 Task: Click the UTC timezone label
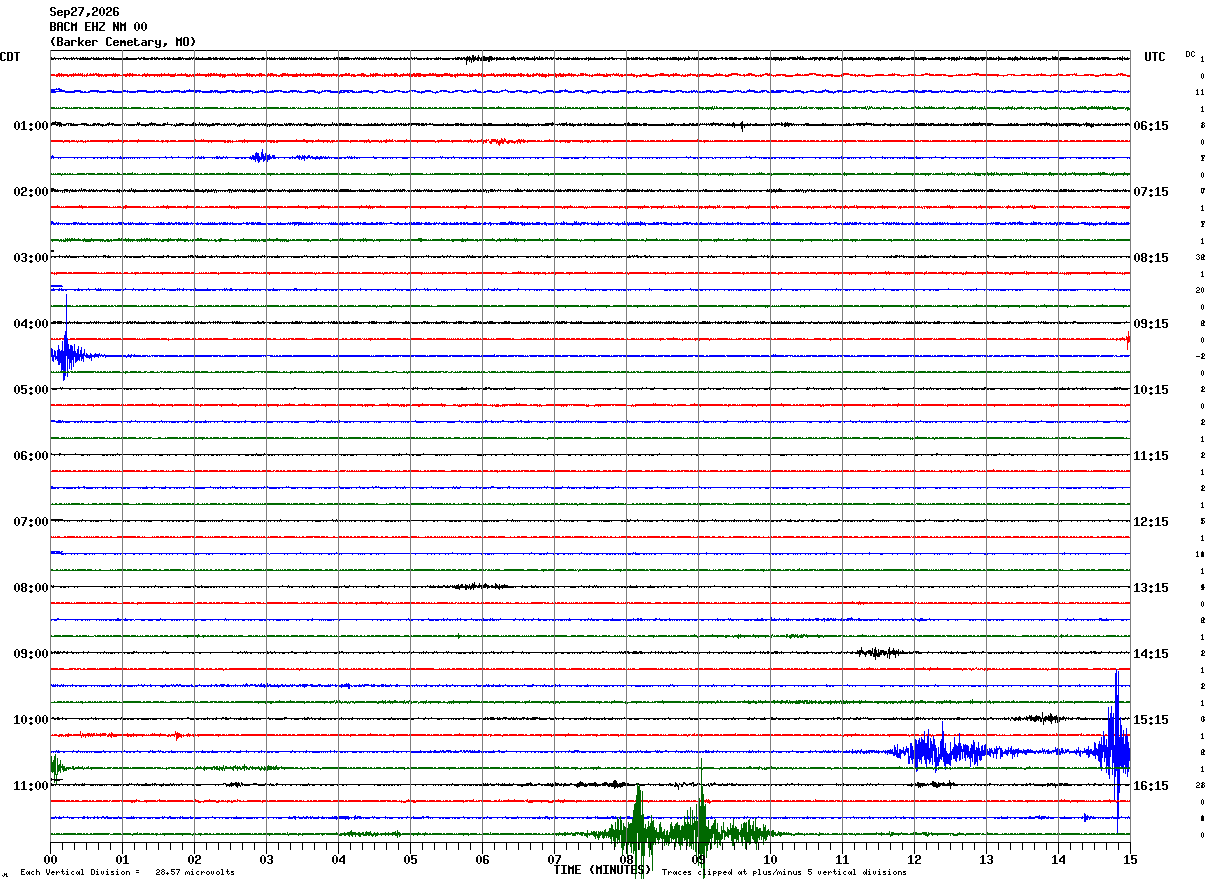tap(1155, 57)
